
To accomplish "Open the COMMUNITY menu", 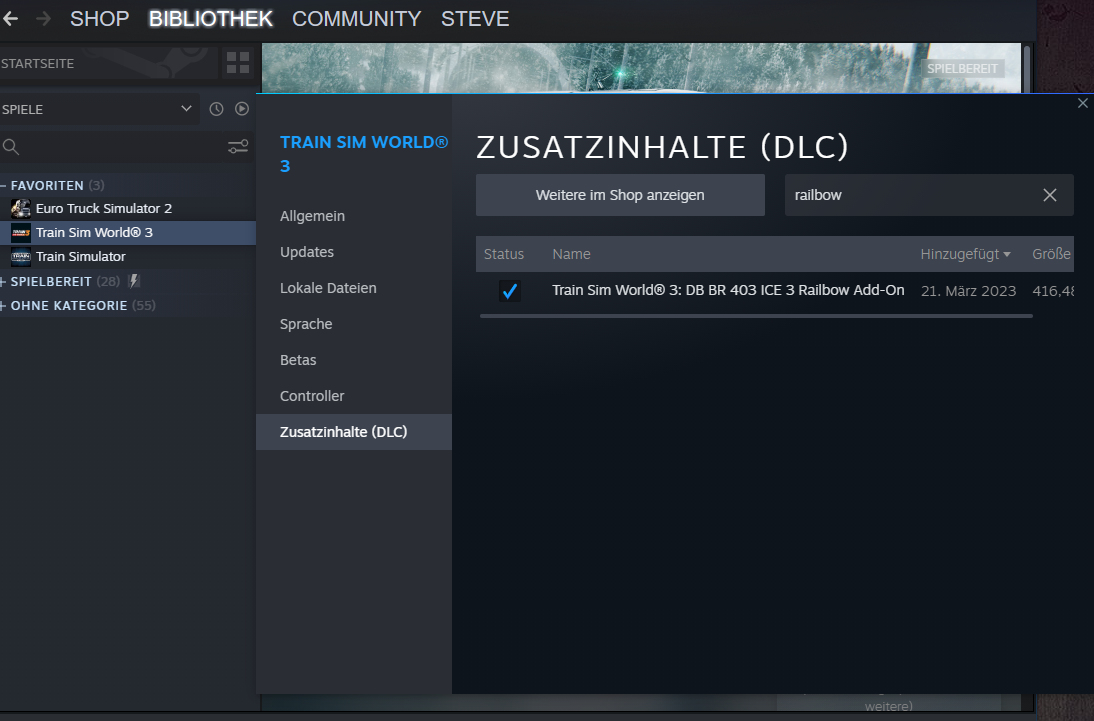I will pyautogui.click(x=357, y=19).
